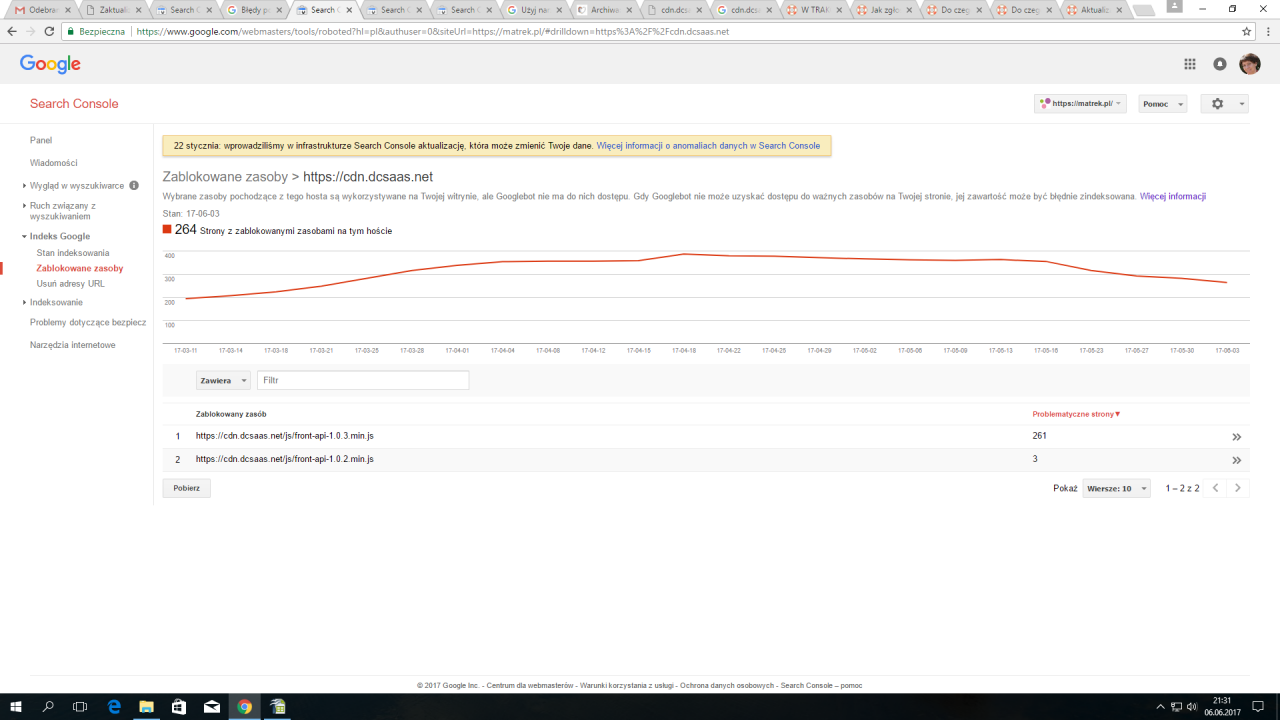Open Panel in the sidebar
The height and width of the screenshot is (720, 1280).
[41, 141]
